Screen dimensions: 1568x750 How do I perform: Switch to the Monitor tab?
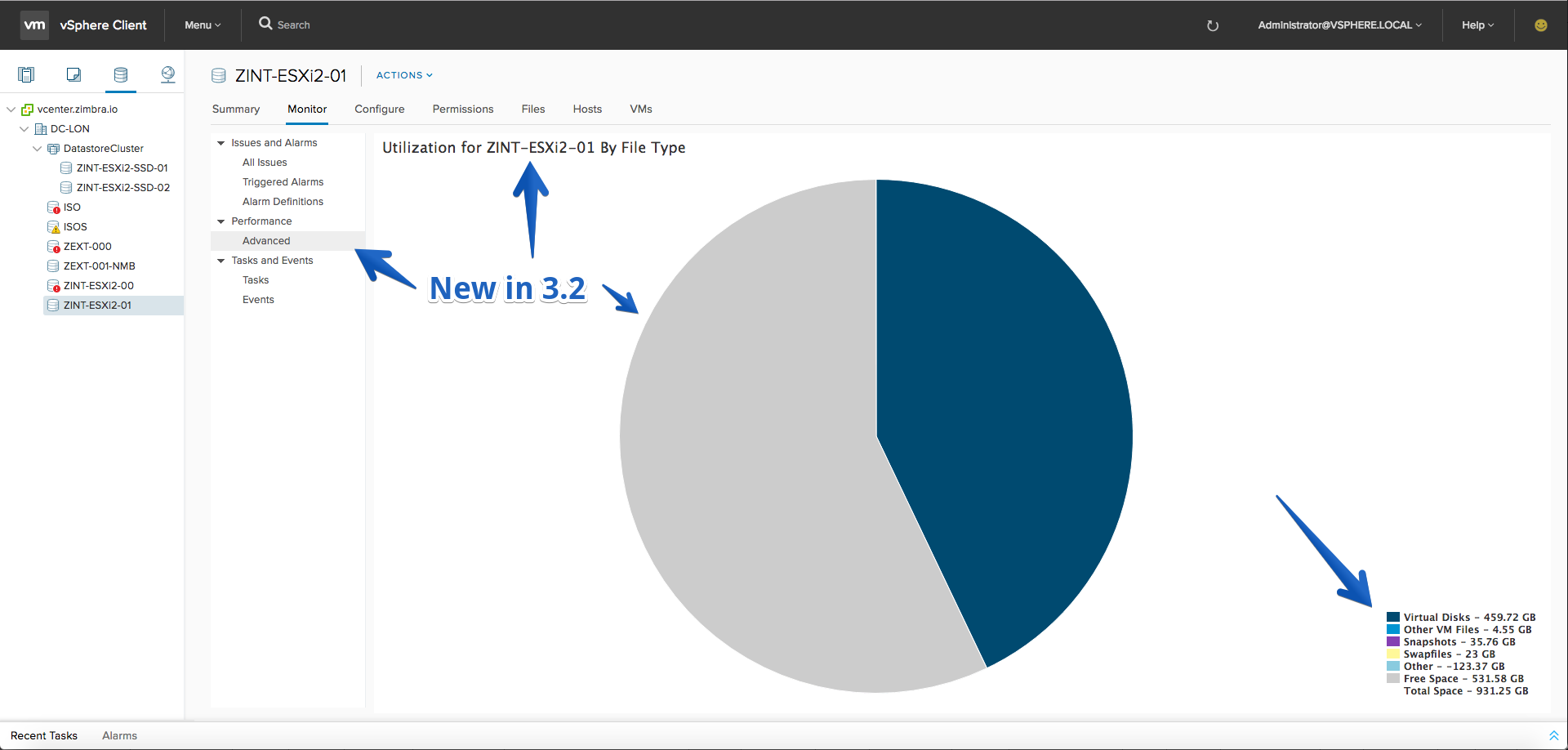tap(307, 109)
